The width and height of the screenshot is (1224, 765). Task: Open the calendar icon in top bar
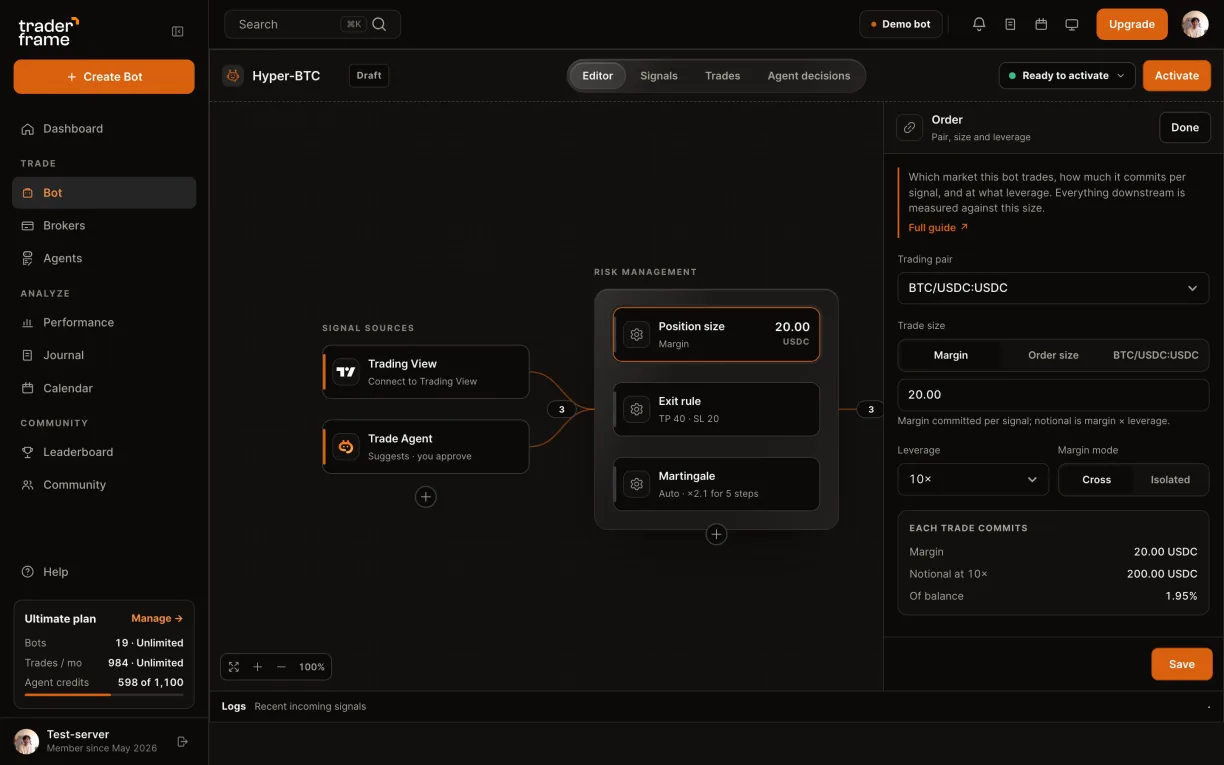(x=1041, y=24)
